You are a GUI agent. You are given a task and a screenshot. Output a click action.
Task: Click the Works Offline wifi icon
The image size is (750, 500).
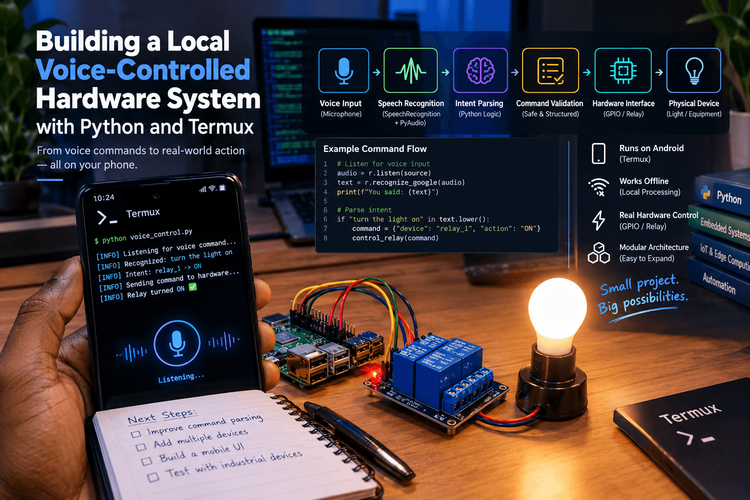click(x=598, y=187)
